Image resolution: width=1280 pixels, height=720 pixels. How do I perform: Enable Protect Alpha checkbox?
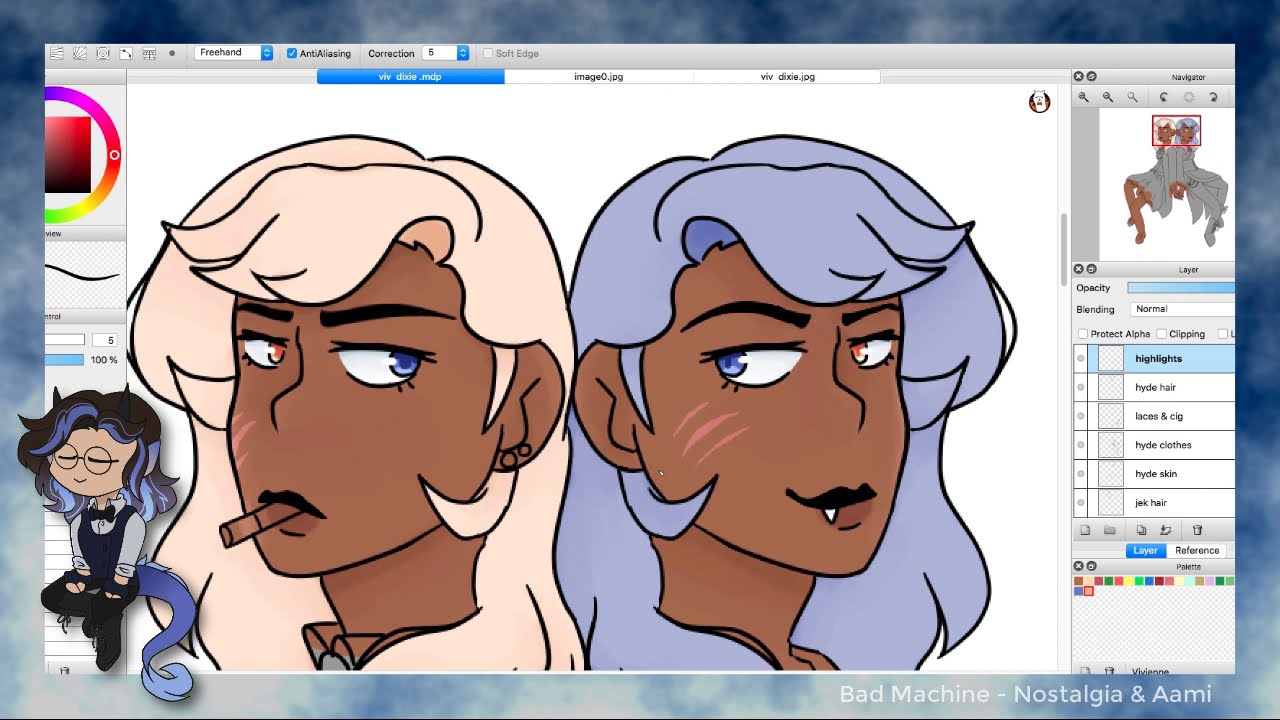pyautogui.click(x=1083, y=334)
